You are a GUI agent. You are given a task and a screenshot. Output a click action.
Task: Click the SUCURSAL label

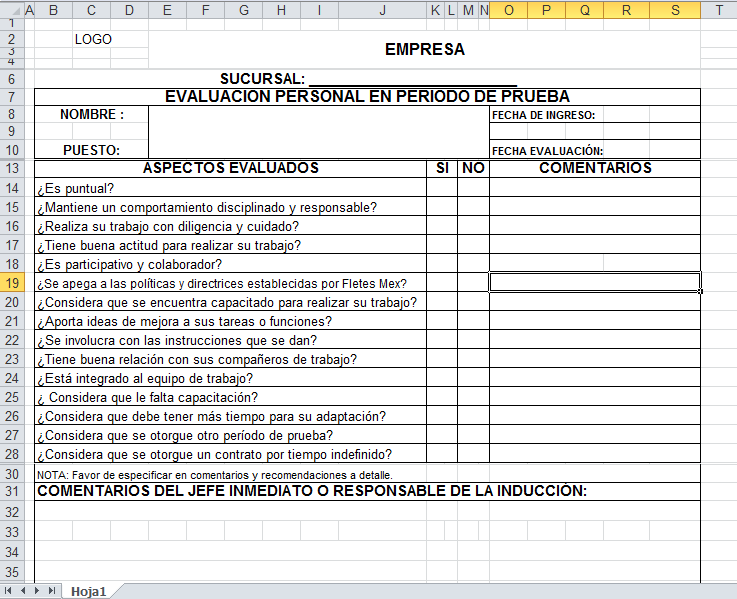262,79
